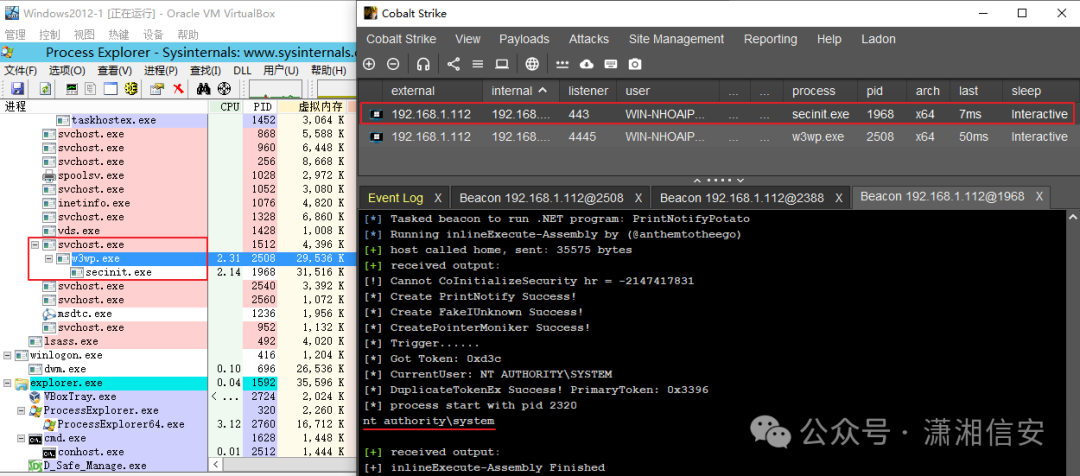Open 选项(O) menu in Process Explorer
This screenshot has width=1080, height=476.
pos(67,70)
